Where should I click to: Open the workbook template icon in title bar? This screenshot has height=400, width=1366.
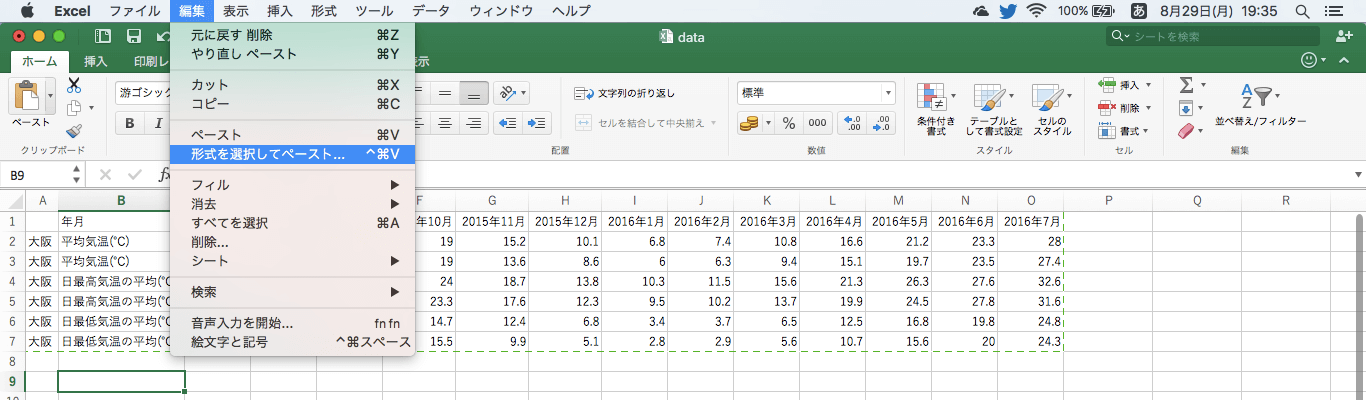(x=103, y=36)
